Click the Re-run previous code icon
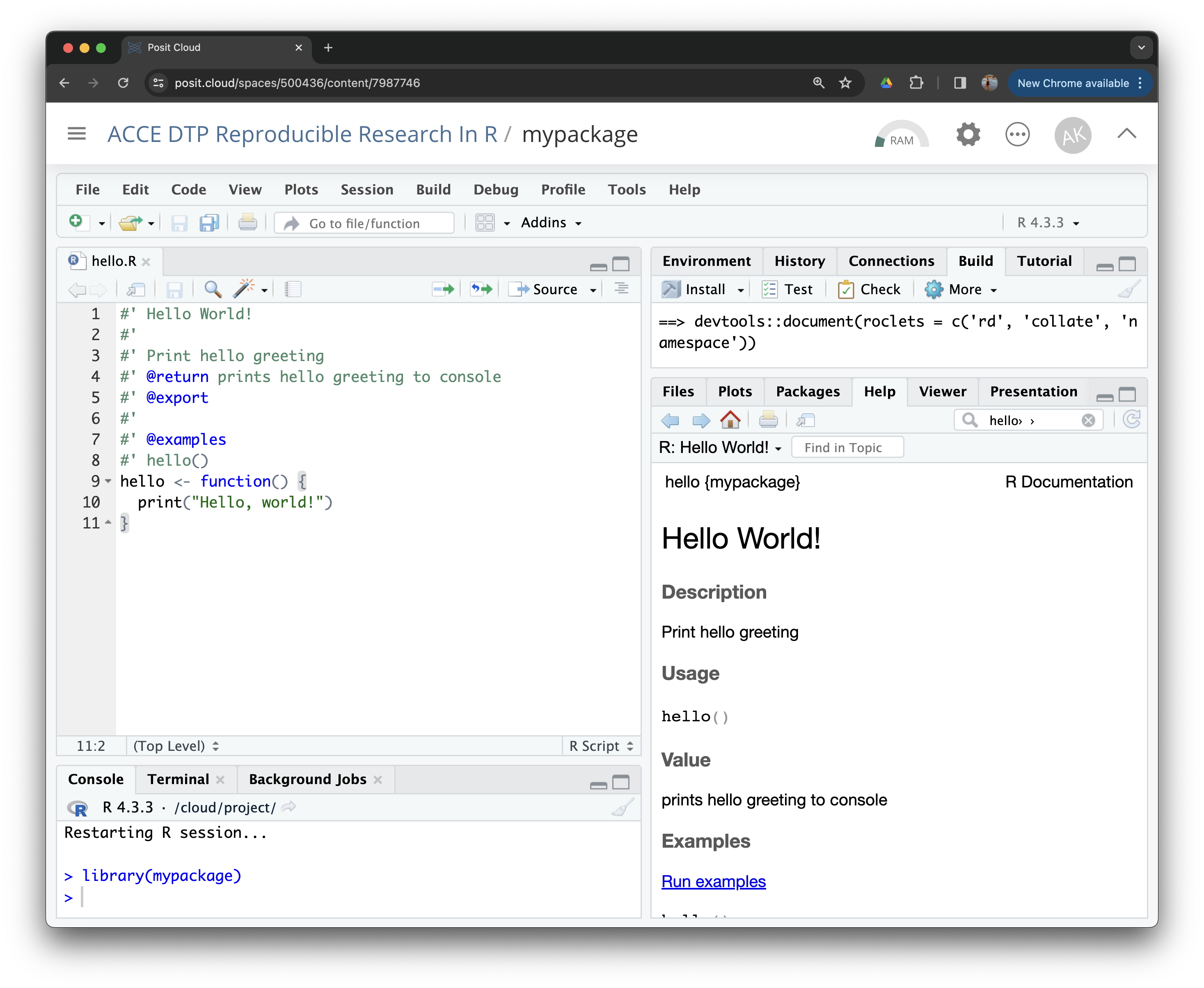 (481, 289)
